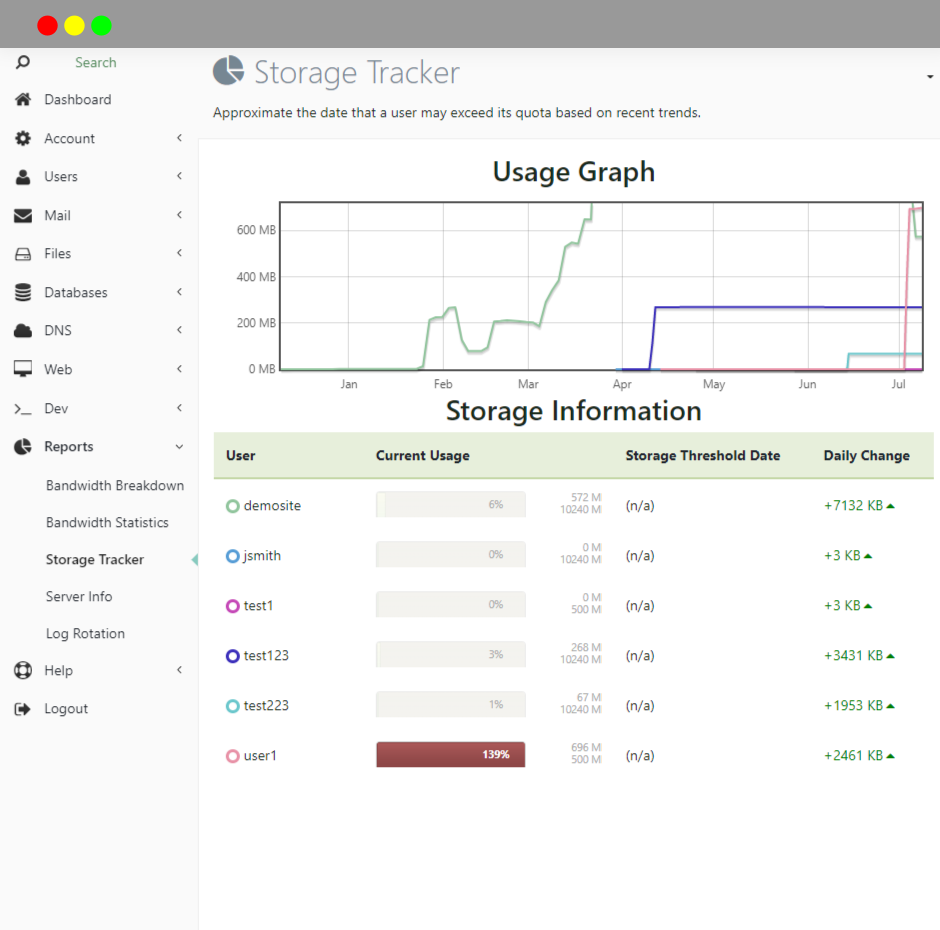Image resolution: width=940 pixels, height=930 pixels.
Task: Open Bandwidth Breakdown report
Action: [x=115, y=486]
